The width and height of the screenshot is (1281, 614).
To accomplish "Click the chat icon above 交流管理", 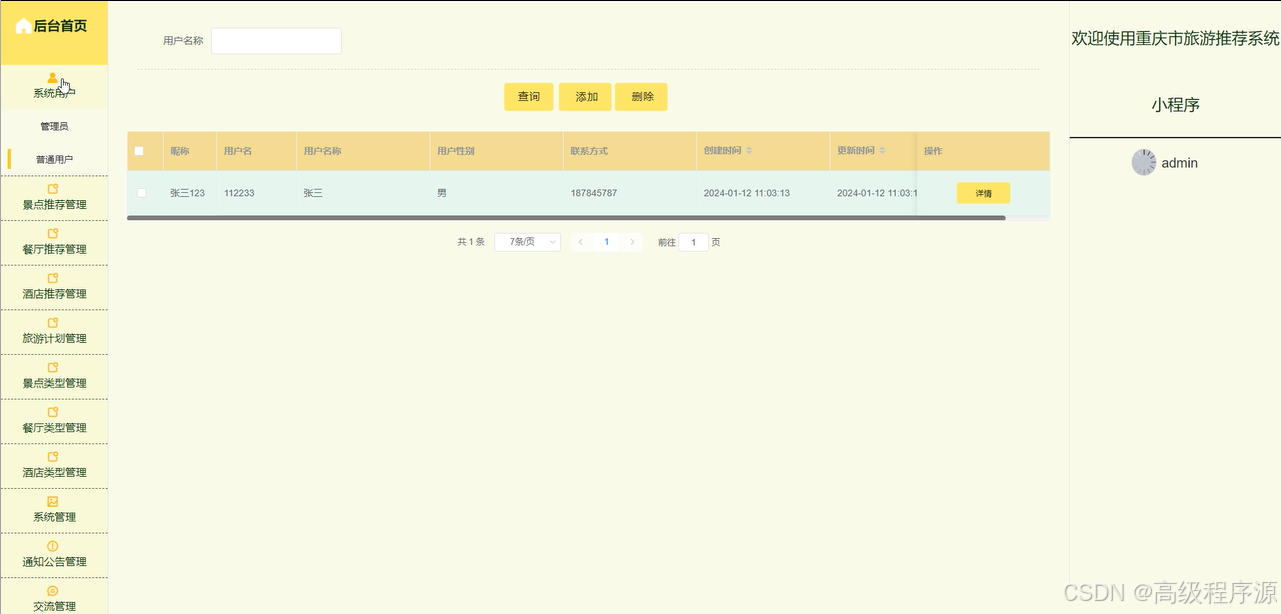I will tap(53, 590).
